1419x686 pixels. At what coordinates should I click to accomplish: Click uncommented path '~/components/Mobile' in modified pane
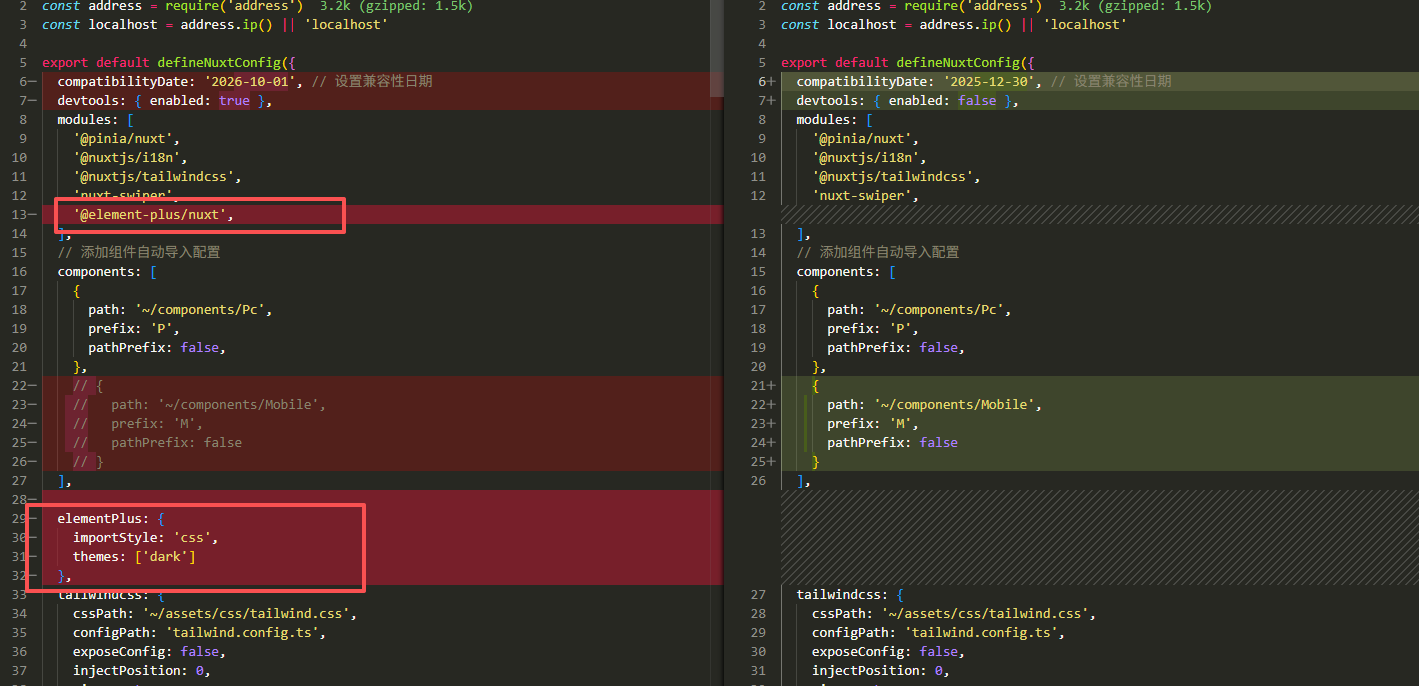coord(958,404)
